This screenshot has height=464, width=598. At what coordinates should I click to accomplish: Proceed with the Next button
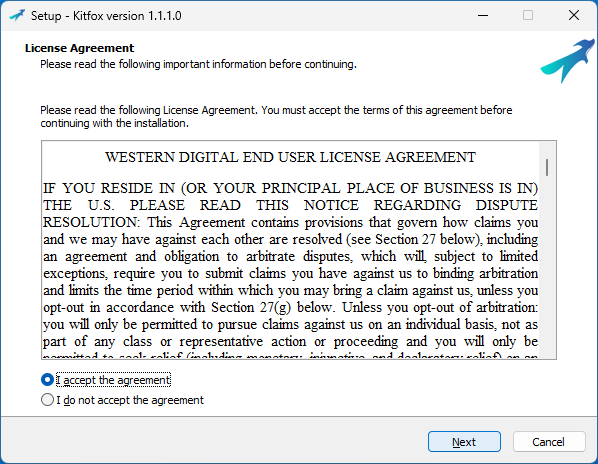[464, 442]
